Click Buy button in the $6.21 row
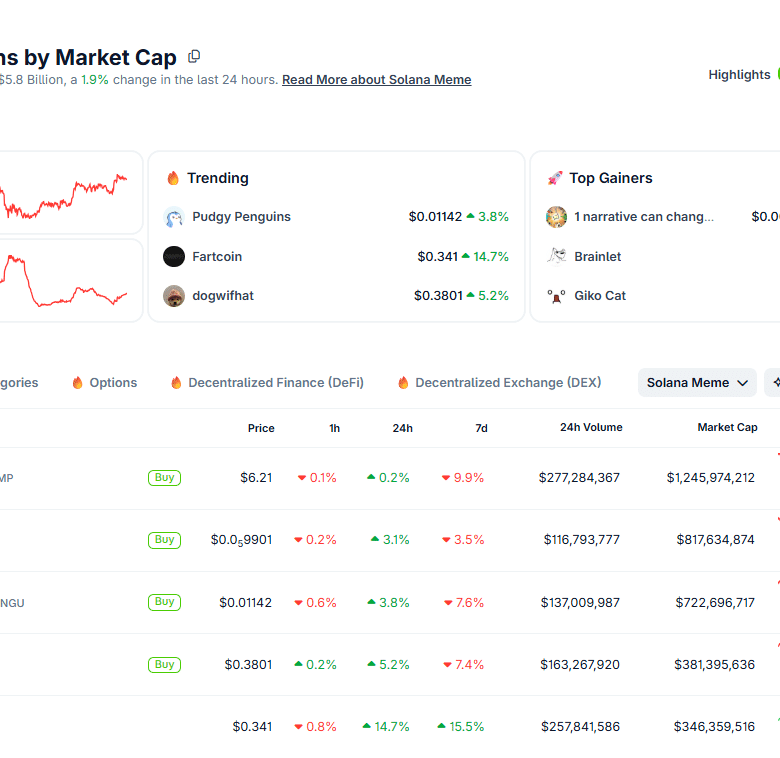The height and width of the screenshot is (758, 780). coord(165,478)
